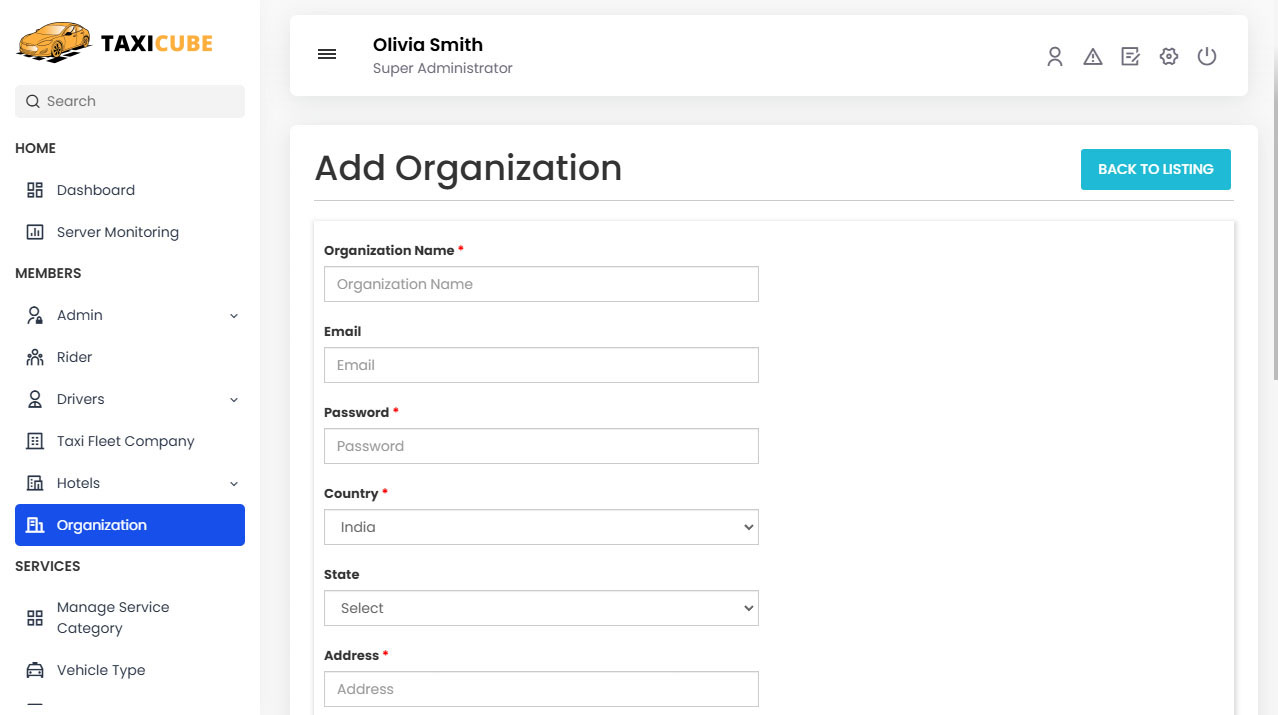Click inside the Organization Name field
Screen dimensions: 1278x715
(540, 284)
